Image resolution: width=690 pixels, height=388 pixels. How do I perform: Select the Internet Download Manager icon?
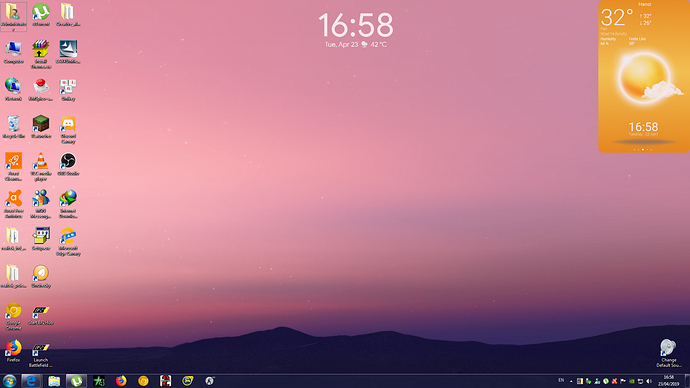(68, 204)
